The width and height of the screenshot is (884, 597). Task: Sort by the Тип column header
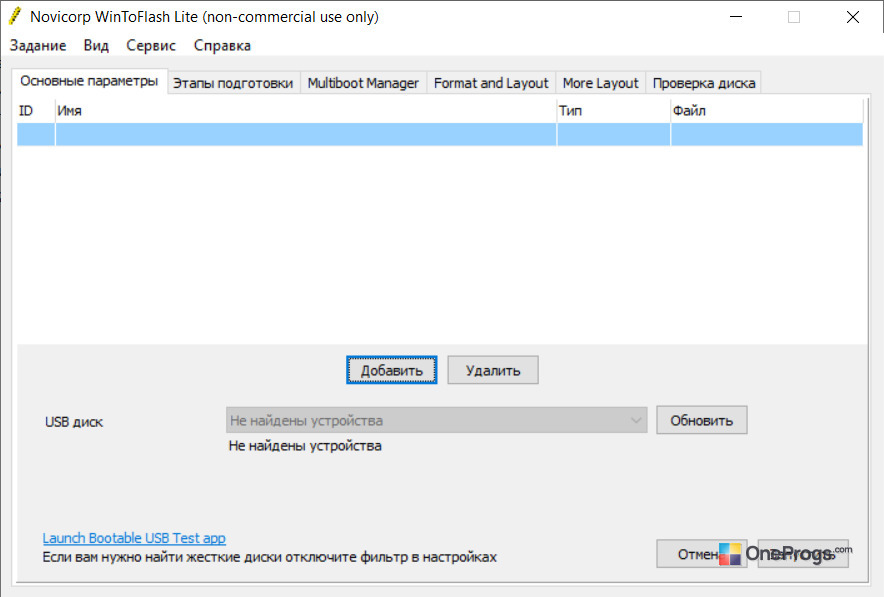(613, 110)
